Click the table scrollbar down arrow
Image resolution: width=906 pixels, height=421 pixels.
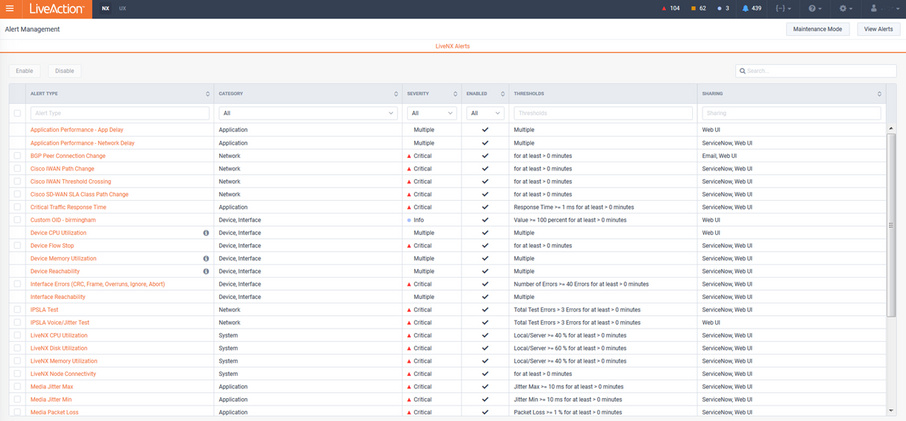coord(891,410)
